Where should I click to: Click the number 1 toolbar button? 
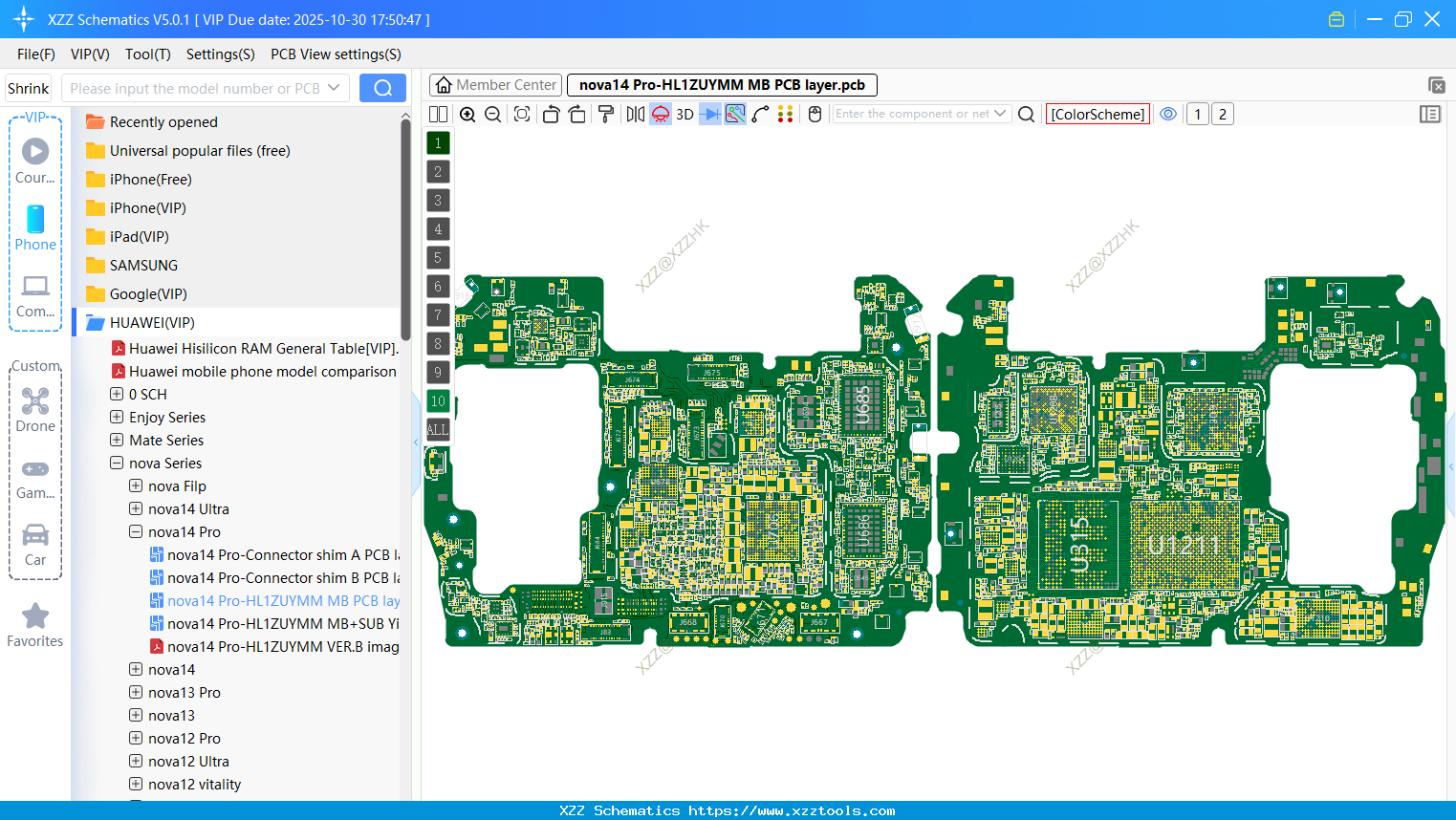[1198, 114]
